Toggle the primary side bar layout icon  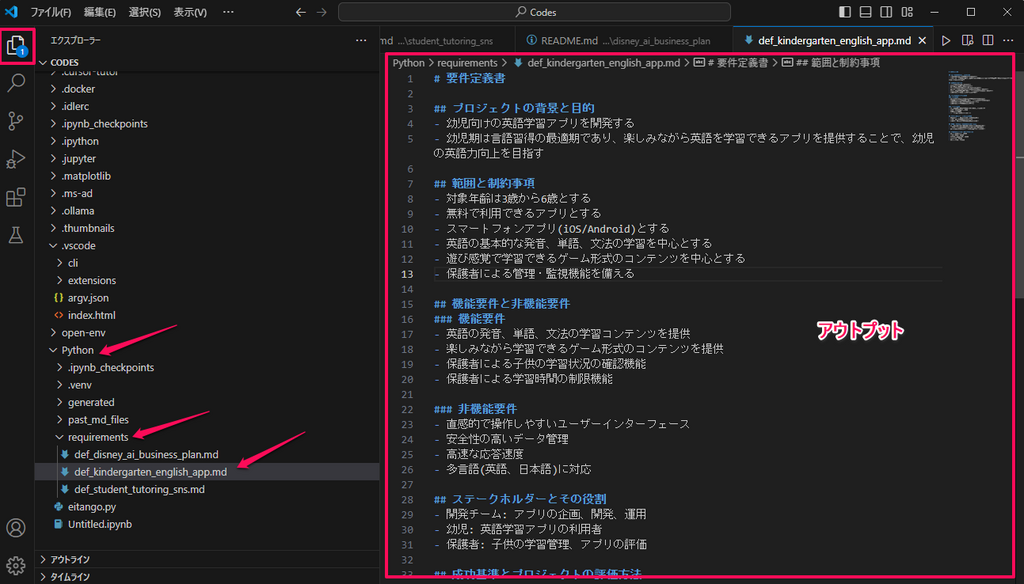tap(845, 12)
